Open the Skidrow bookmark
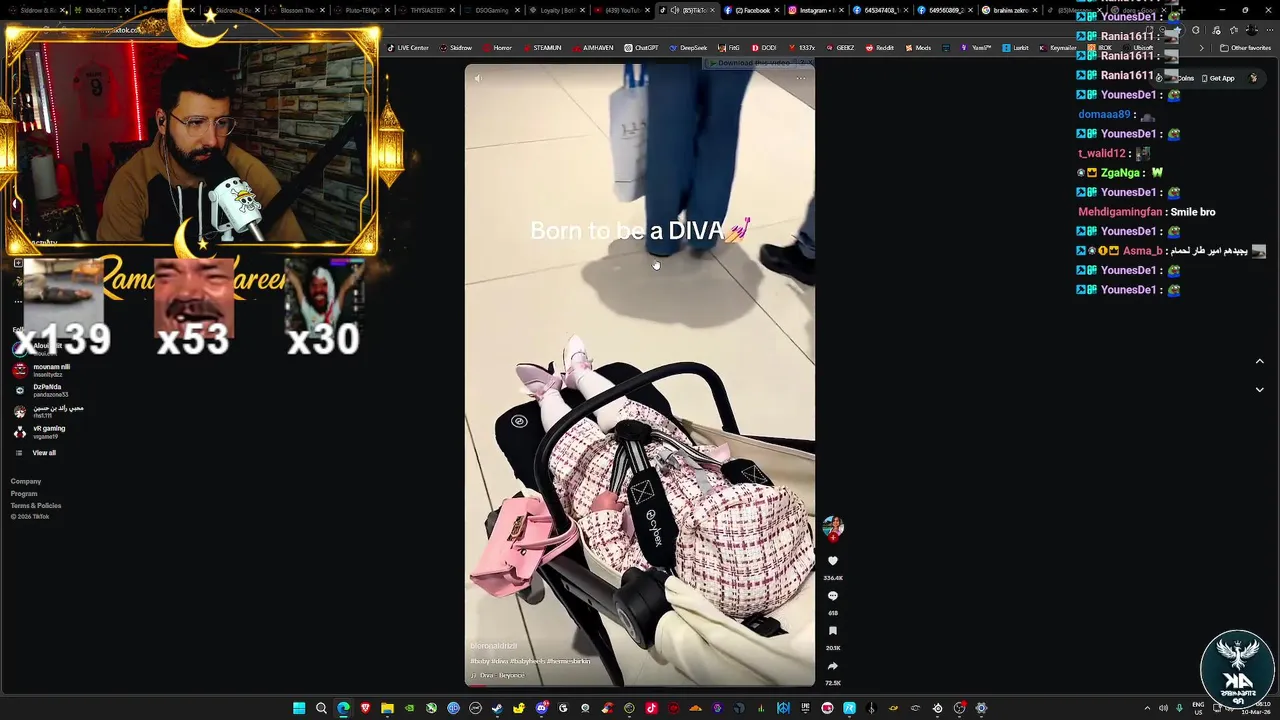The height and width of the screenshot is (720, 1280). [456, 48]
